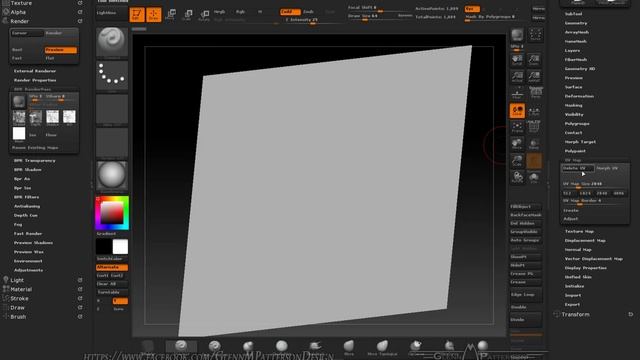640x360 pixels.
Task: Select the Rotate transform icon
Action: 204,15
